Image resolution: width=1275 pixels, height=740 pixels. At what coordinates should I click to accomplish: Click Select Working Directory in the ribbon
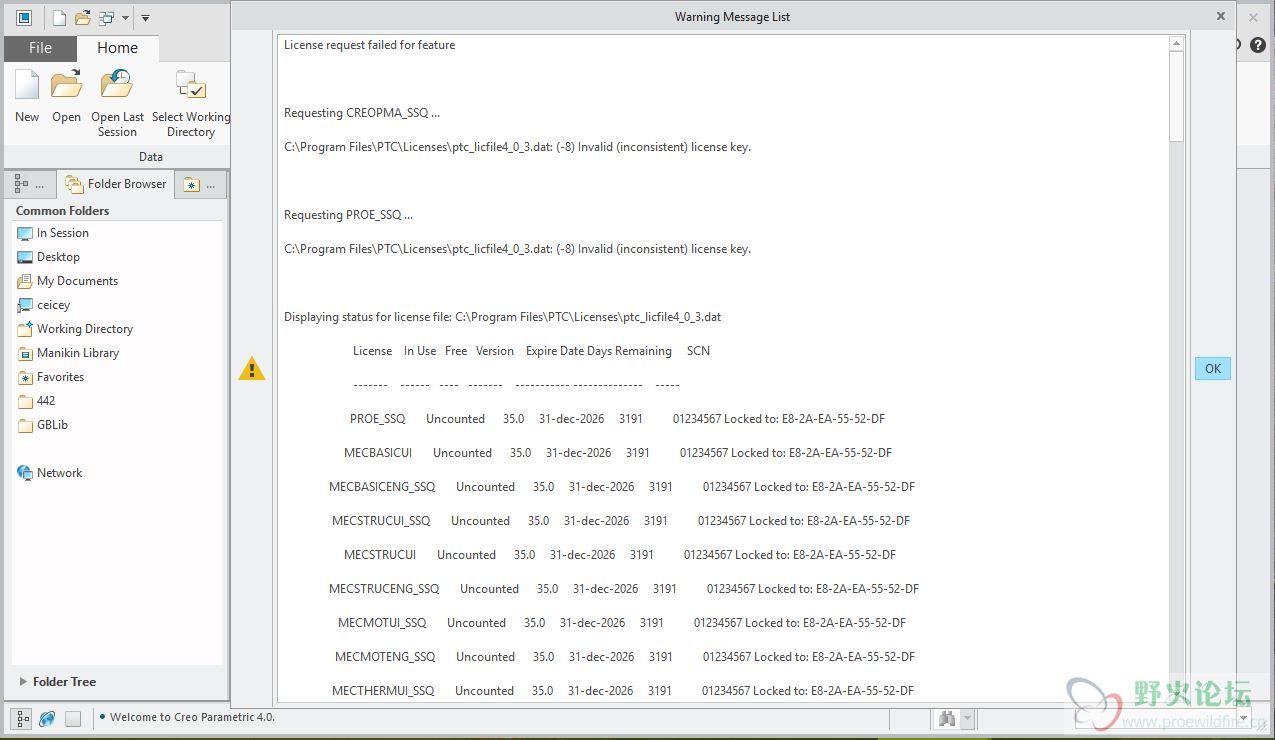pos(190,104)
